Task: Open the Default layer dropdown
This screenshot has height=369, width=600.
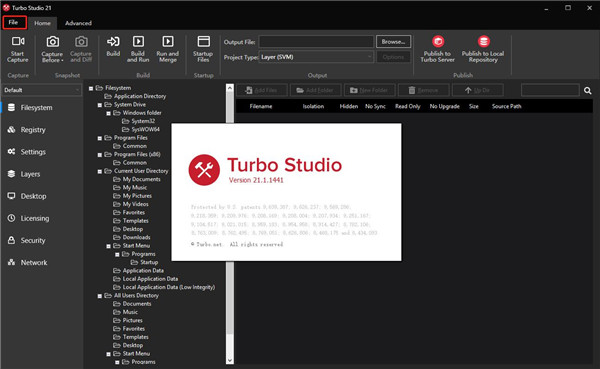Action: click(41, 90)
